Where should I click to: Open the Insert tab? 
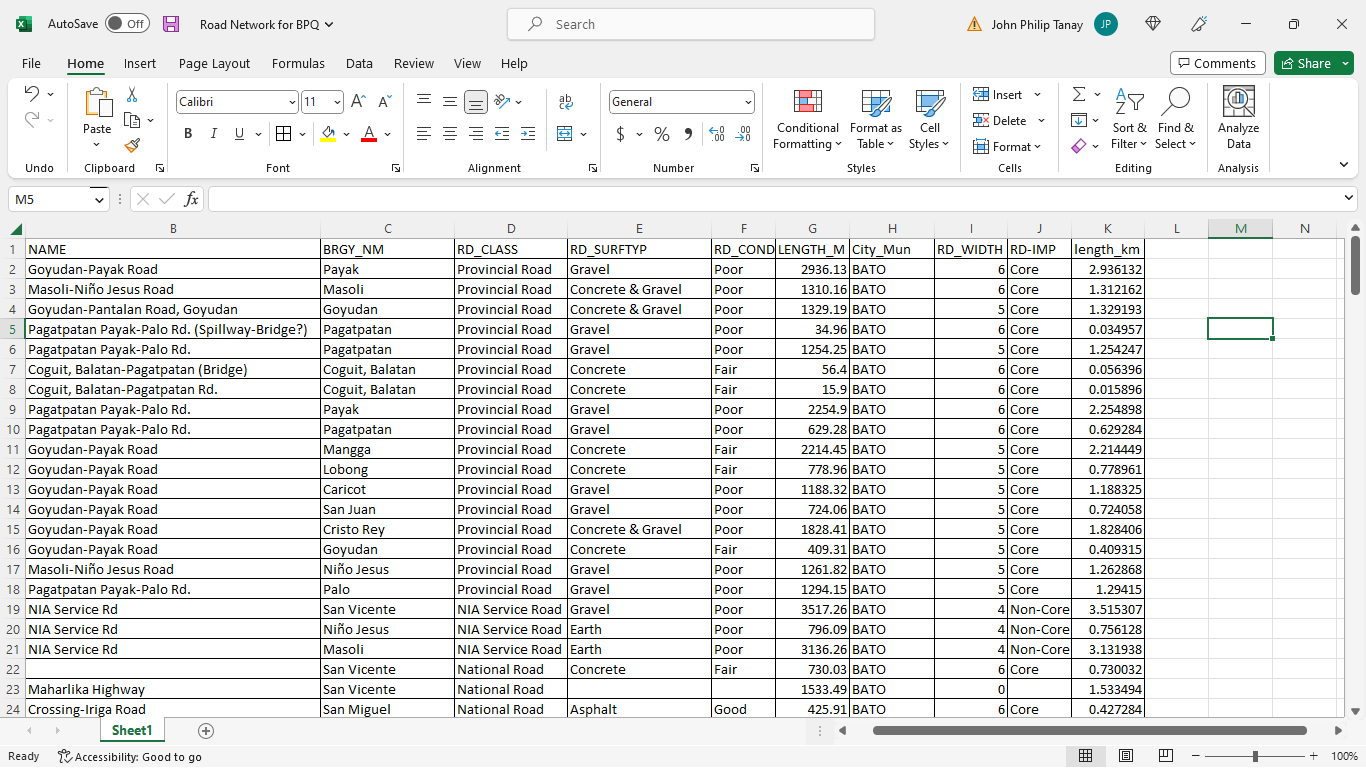click(x=140, y=63)
